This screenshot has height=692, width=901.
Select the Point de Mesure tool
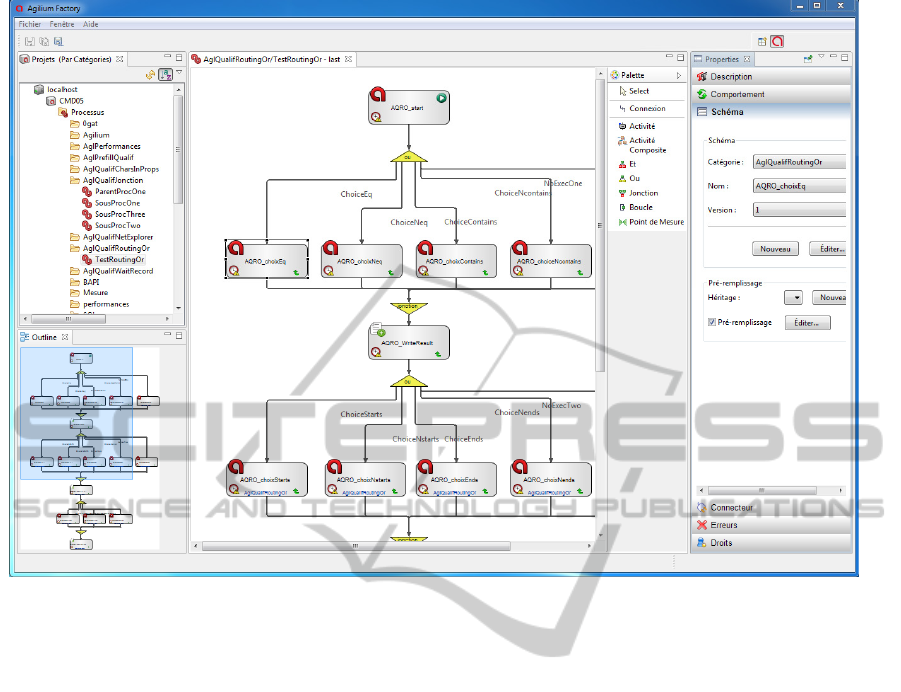[x=656, y=222]
